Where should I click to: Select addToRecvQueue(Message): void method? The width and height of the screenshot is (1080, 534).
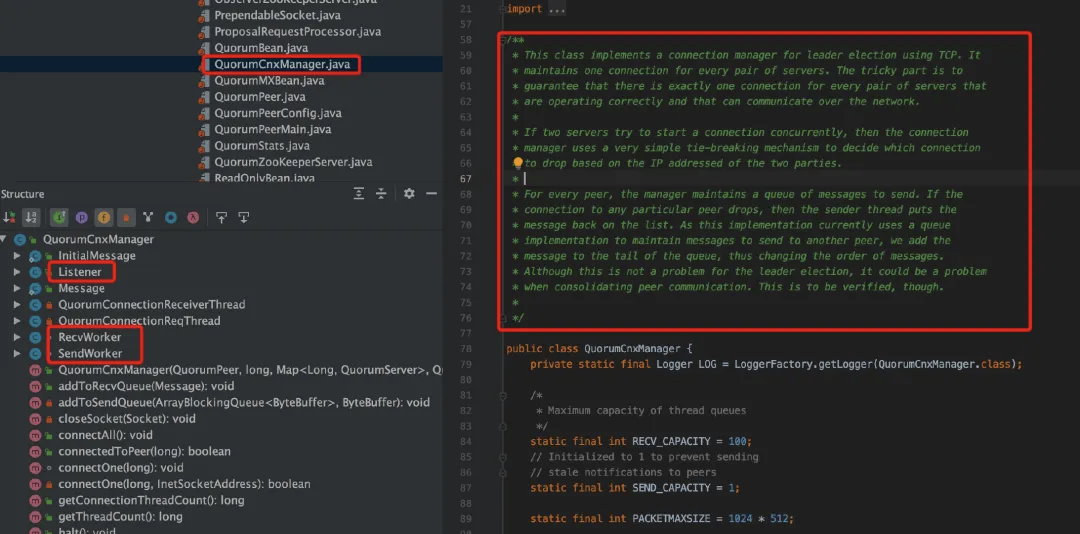pyautogui.click(x=146, y=387)
